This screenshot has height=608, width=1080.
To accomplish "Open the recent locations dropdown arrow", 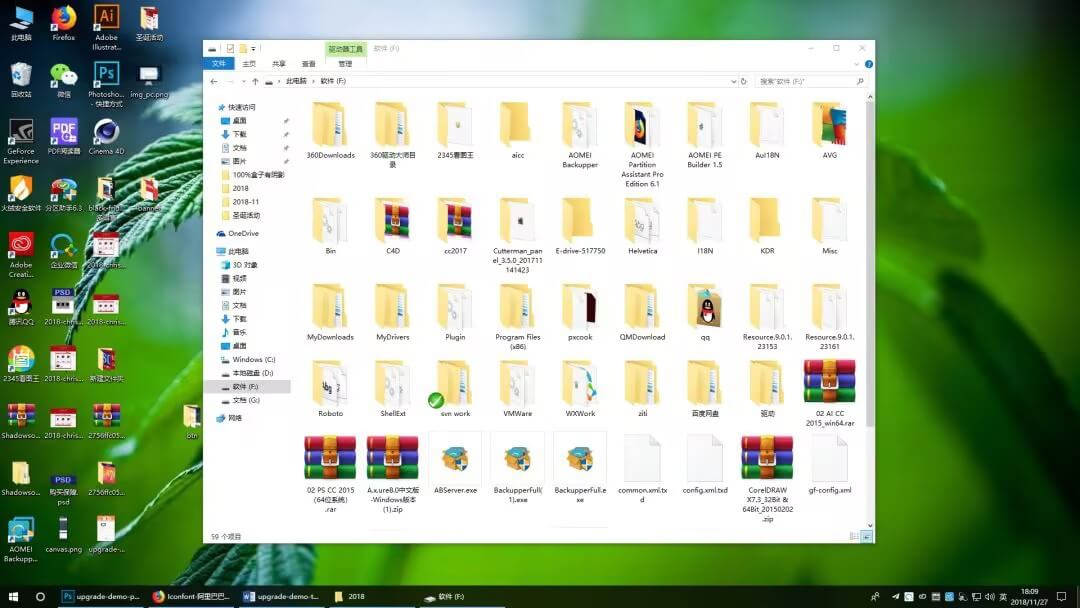I will [243, 81].
